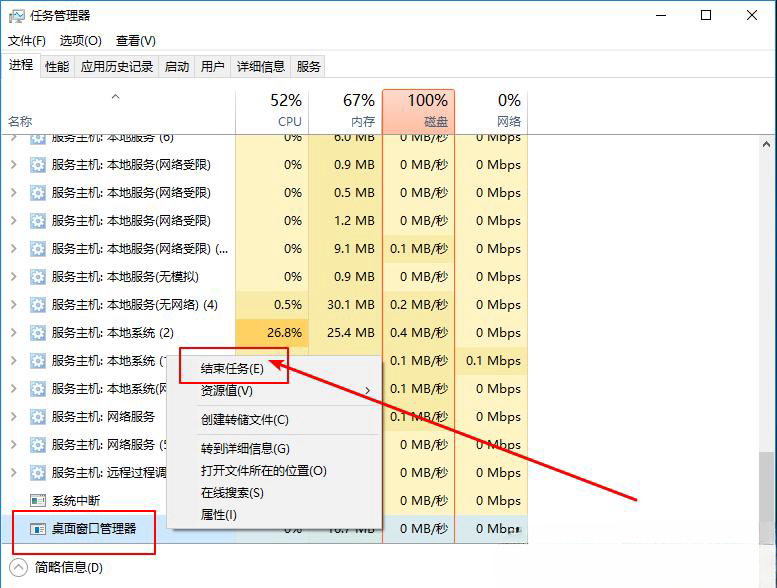The height and width of the screenshot is (588, 777).
Task: Click 简略信息(D) to collapse details
Action: pyautogui.click(x=68, y=567)
